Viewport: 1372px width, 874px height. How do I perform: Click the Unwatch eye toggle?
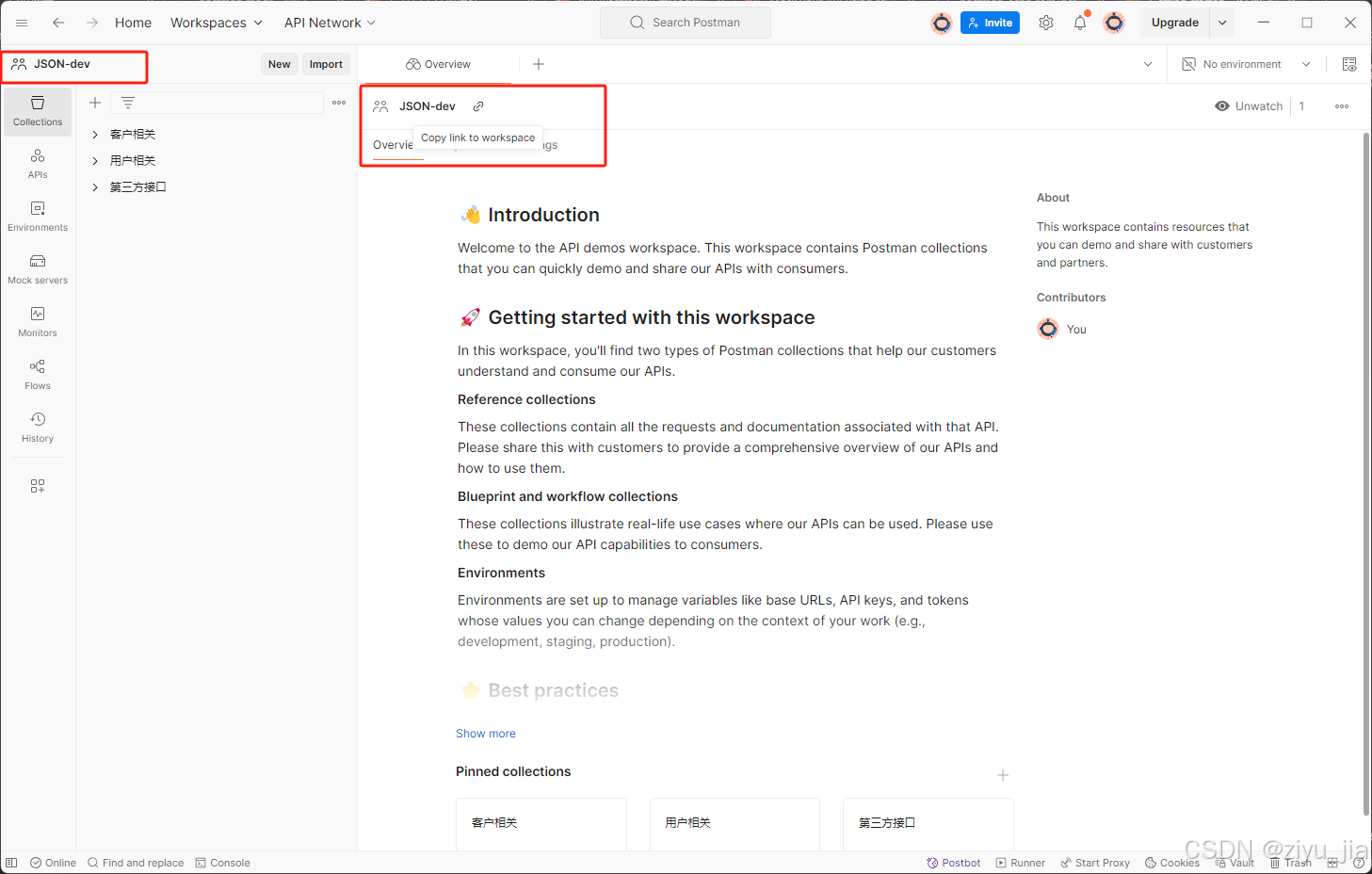point(1249,106)
